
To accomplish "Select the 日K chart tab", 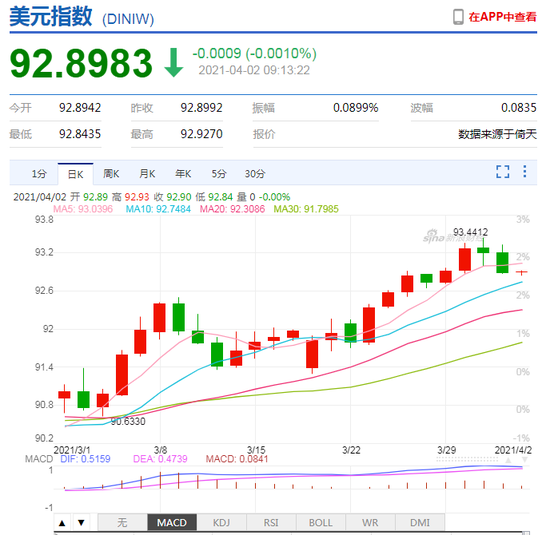I will pos(75,174).
